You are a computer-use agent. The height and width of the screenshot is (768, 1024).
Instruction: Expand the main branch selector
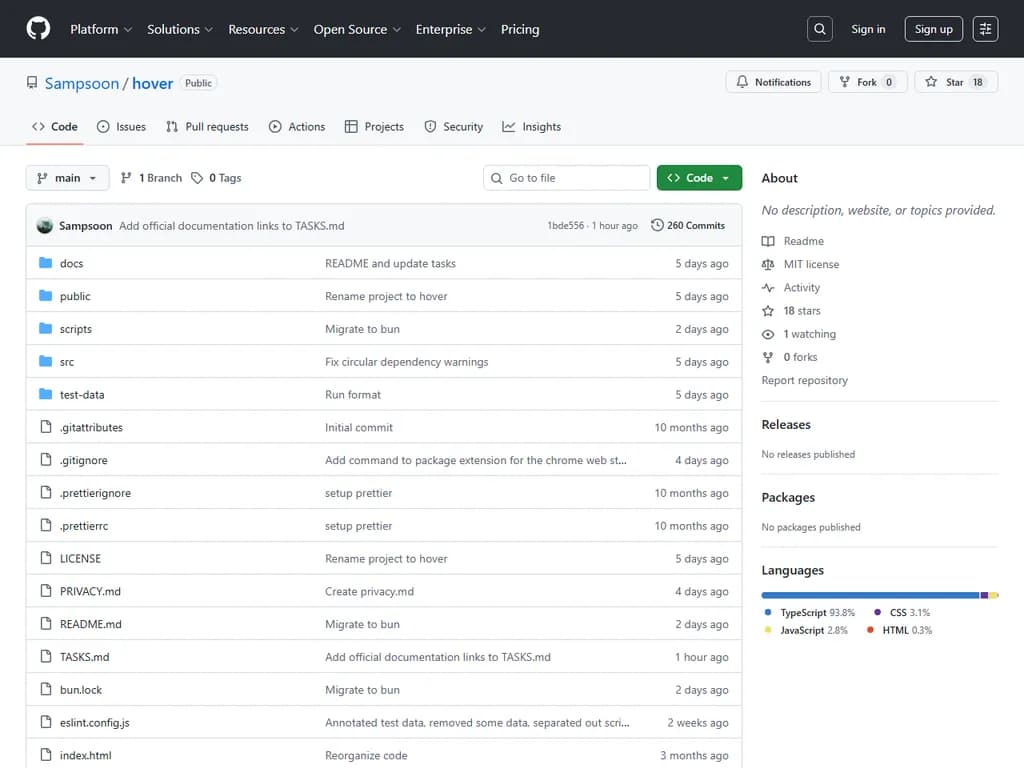67,178
